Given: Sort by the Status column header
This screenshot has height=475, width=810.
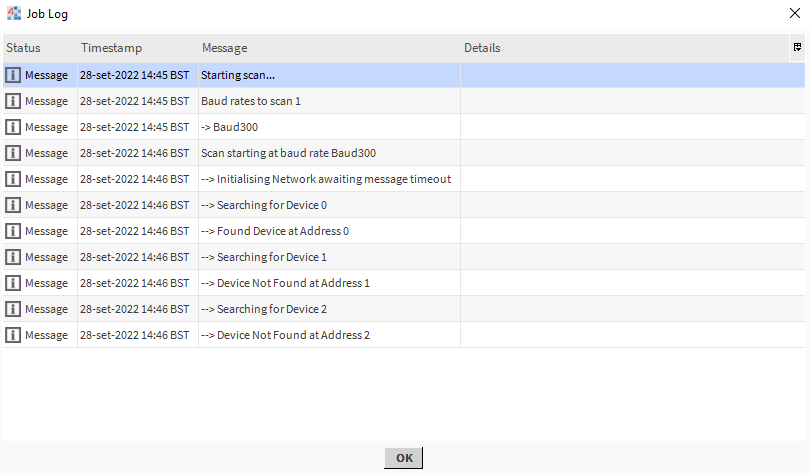Looking at the screenshot, I should tap(24, 48).
